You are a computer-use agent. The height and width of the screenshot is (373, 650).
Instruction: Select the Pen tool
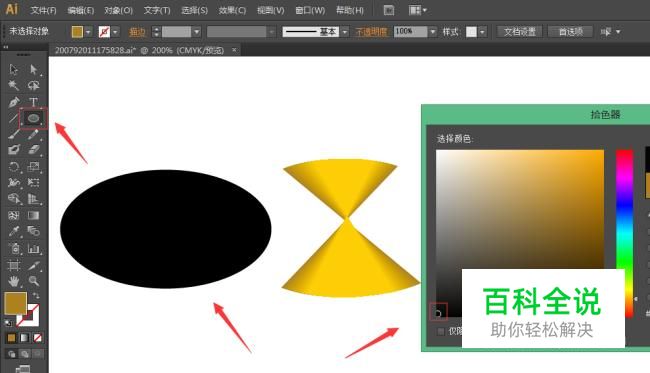coord(14,102)
